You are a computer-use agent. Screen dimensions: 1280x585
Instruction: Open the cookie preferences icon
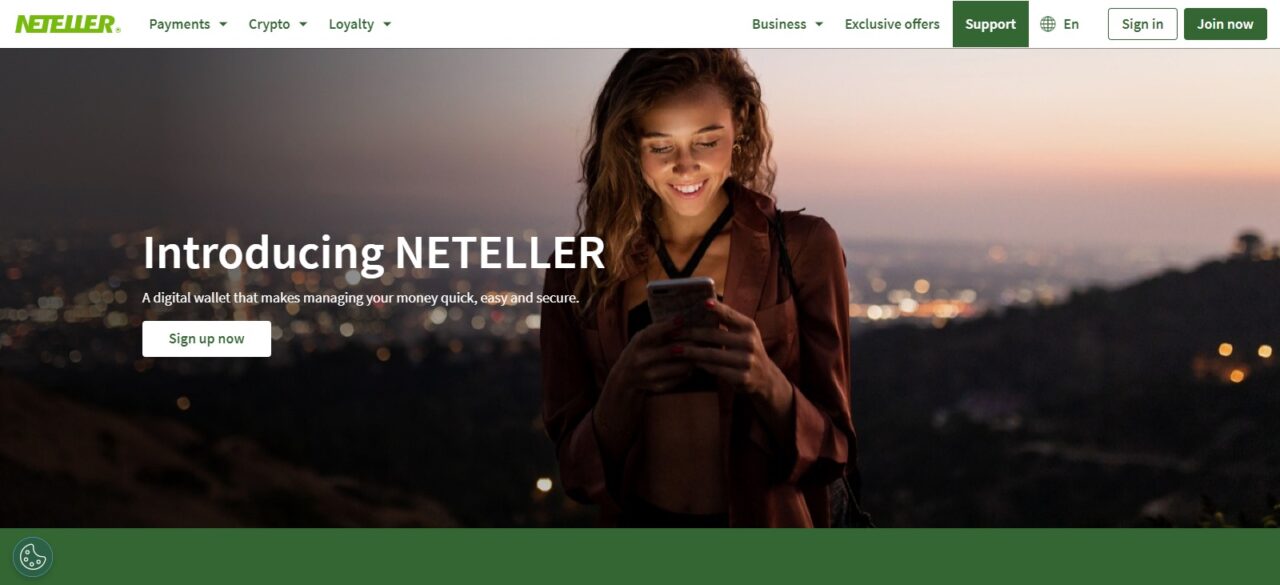33,557
